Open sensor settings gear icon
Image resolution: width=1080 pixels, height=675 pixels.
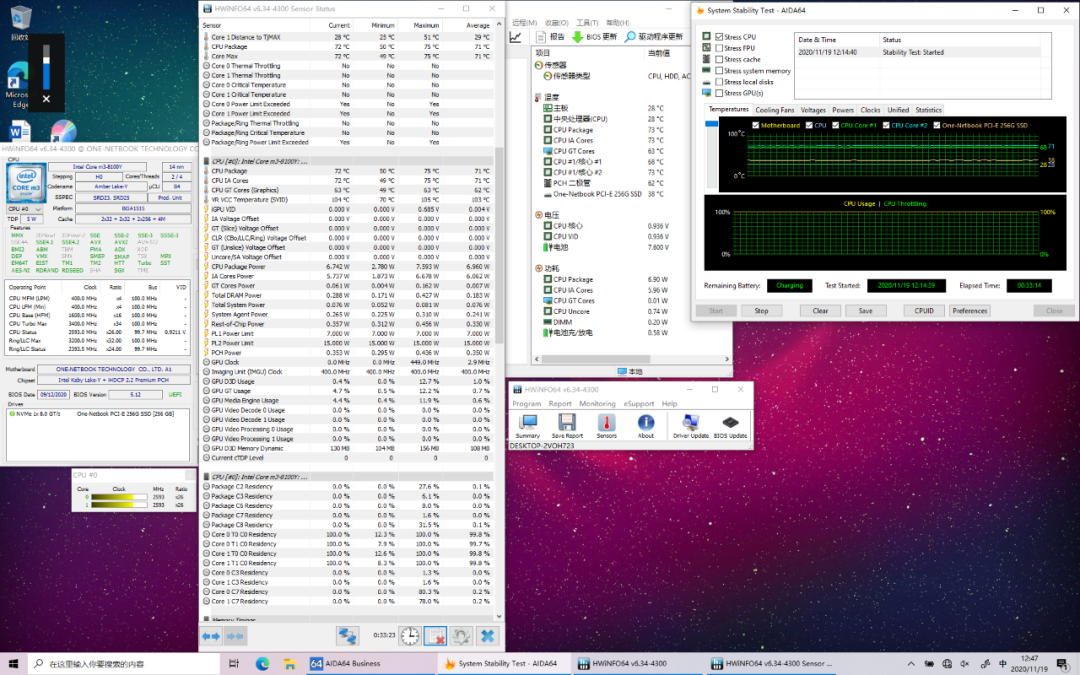click(x=461, y=635)
